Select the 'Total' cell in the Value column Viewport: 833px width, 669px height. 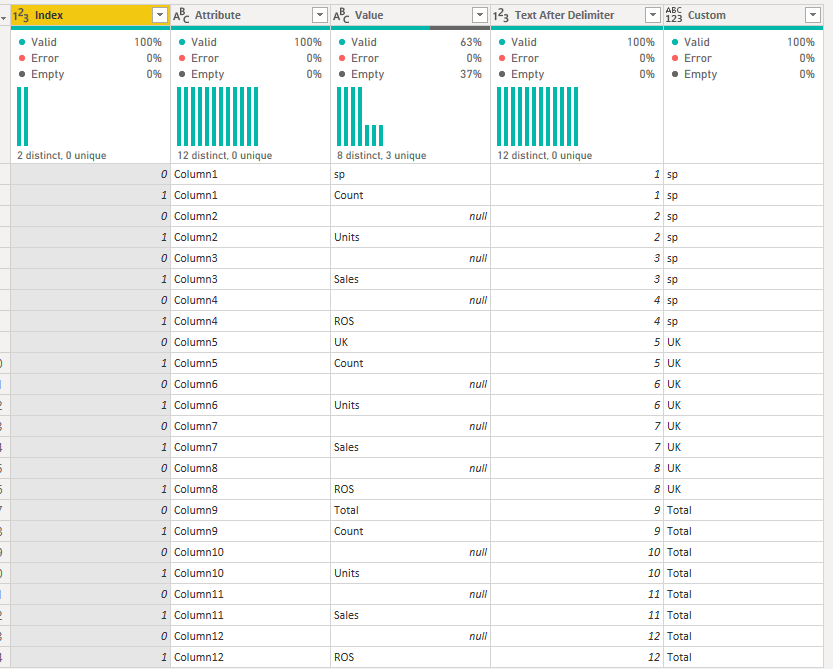coord(410,510)
